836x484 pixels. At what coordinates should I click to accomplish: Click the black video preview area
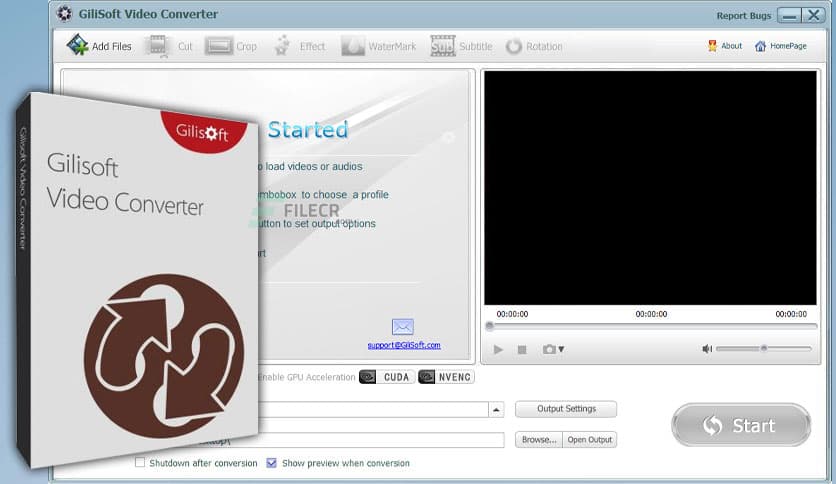[x=650, y=188]
